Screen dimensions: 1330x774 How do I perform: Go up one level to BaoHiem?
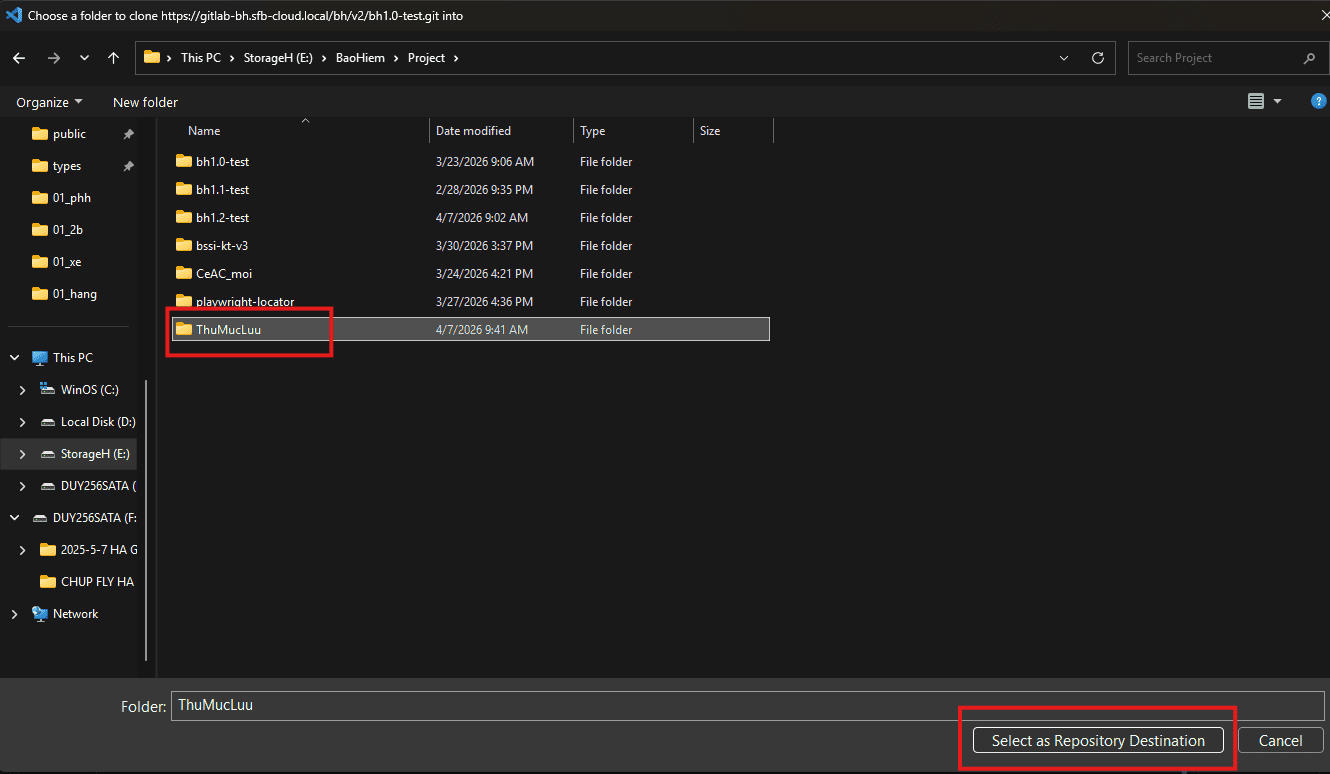click(x=114, y=58)
